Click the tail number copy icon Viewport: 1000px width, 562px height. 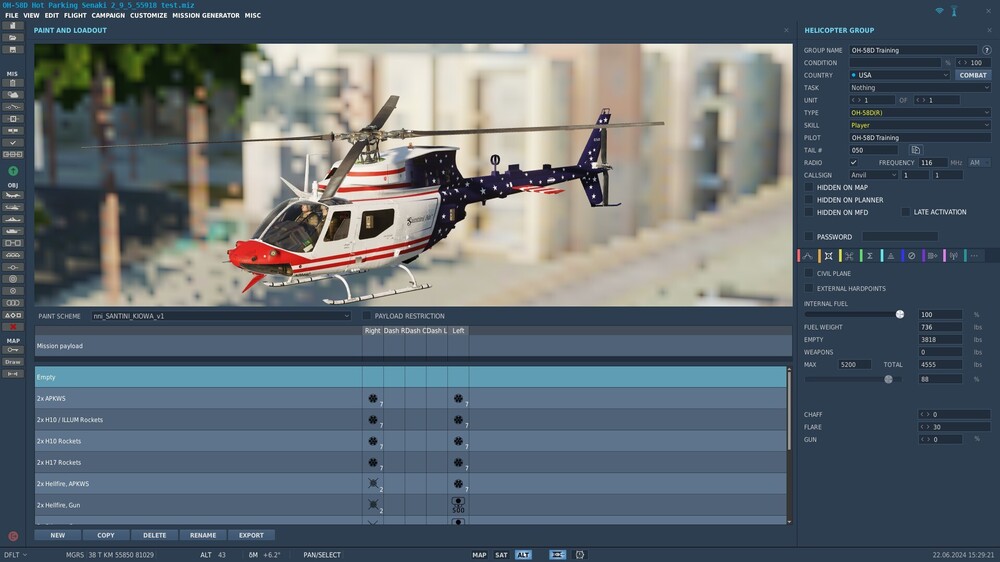coord(915,150)
